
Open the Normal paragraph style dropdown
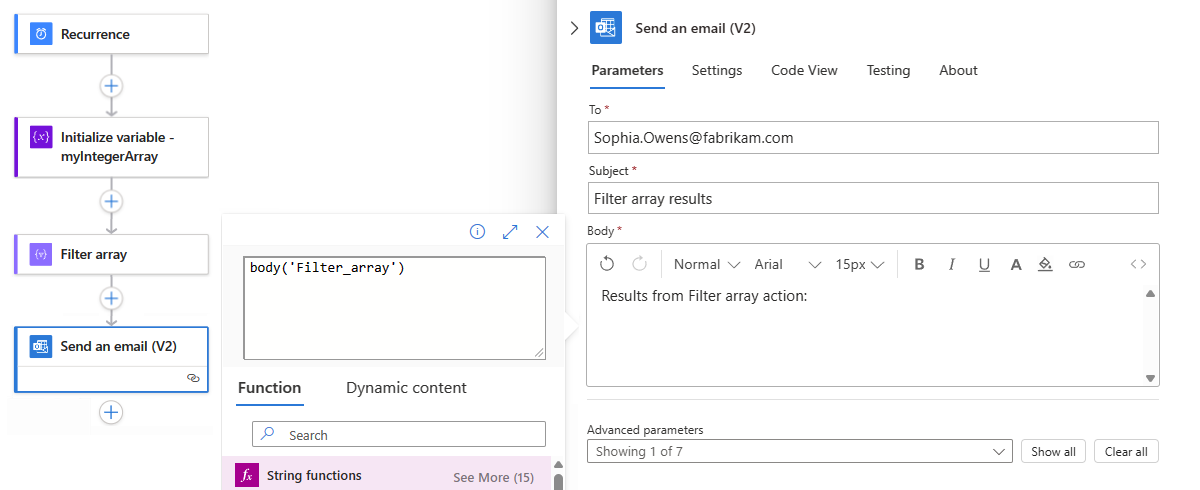click(x=706, y=264)
